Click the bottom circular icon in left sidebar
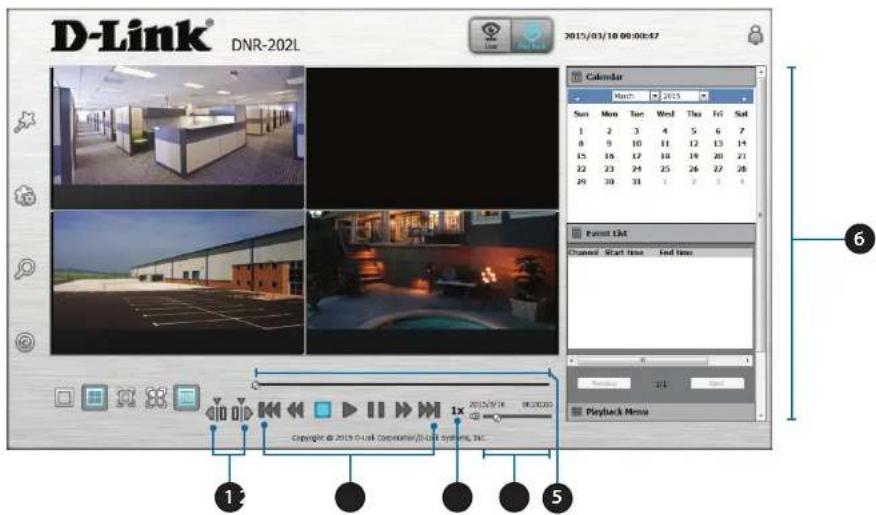876x515 pixels. 25,342
